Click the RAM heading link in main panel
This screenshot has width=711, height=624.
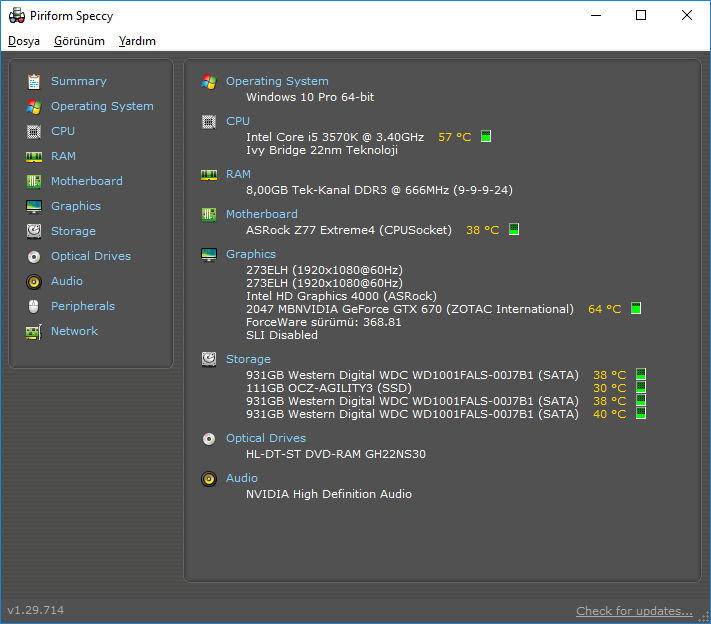(x=238, y=174)
